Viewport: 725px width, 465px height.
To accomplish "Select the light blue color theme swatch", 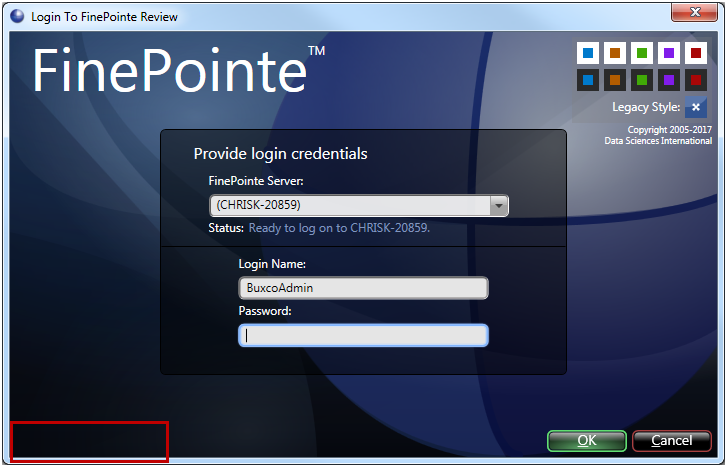I will click(x=588, y=53).
